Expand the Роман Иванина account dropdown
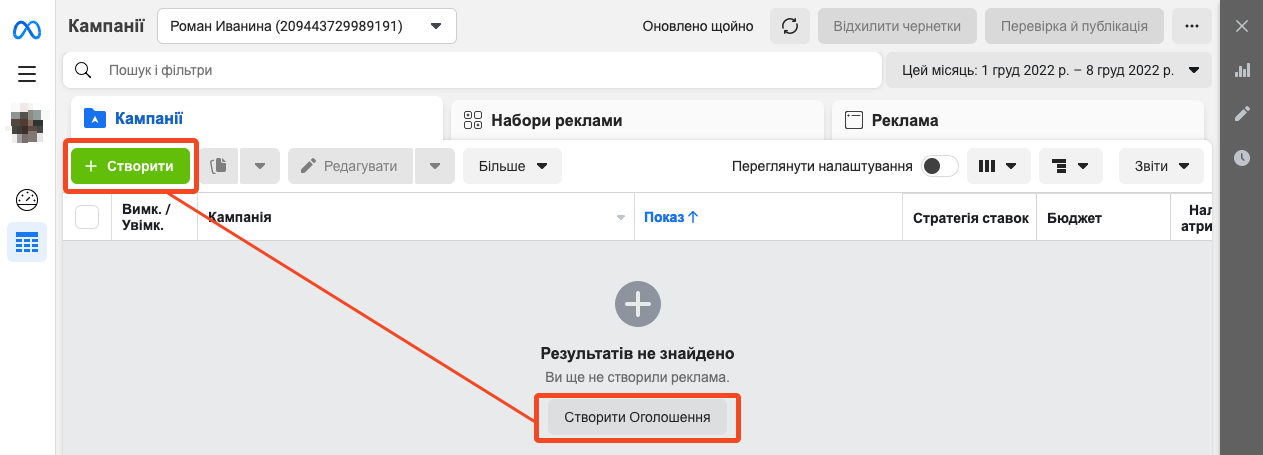Viewport: 1263px width, 455px height. pos(306,27)
